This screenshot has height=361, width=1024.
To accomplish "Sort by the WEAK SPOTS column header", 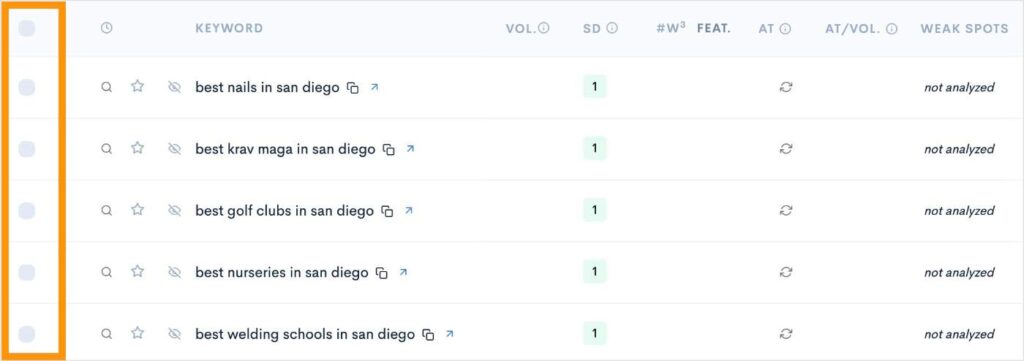I will click(965, 28).
